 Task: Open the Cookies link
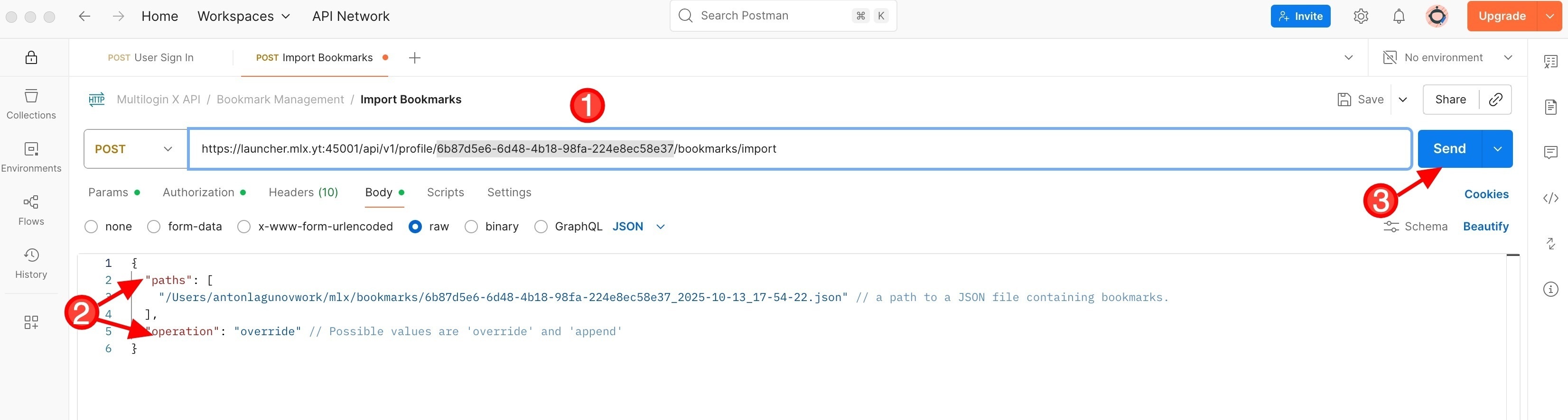(1486, 194)
